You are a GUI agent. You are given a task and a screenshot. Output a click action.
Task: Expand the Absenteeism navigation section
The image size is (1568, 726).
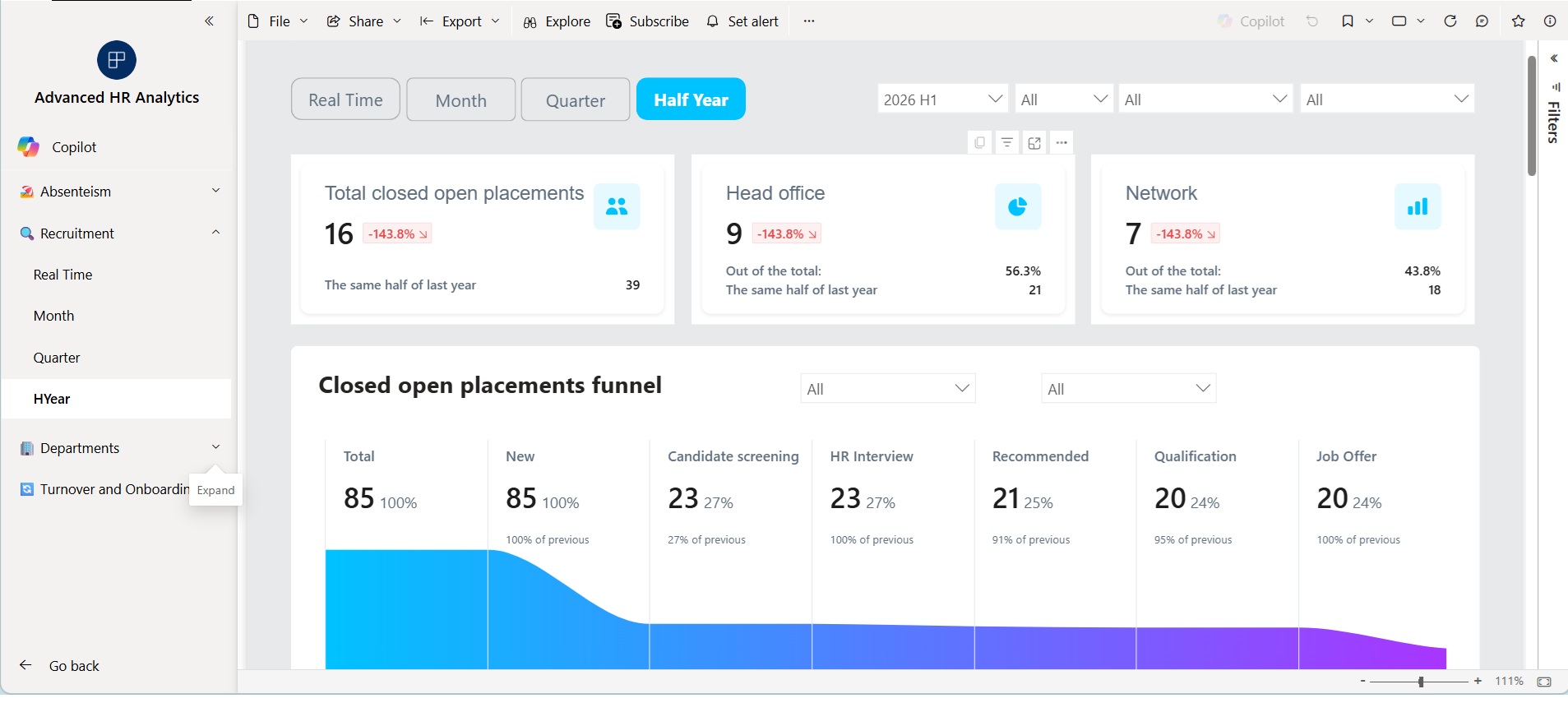(118, 192)
